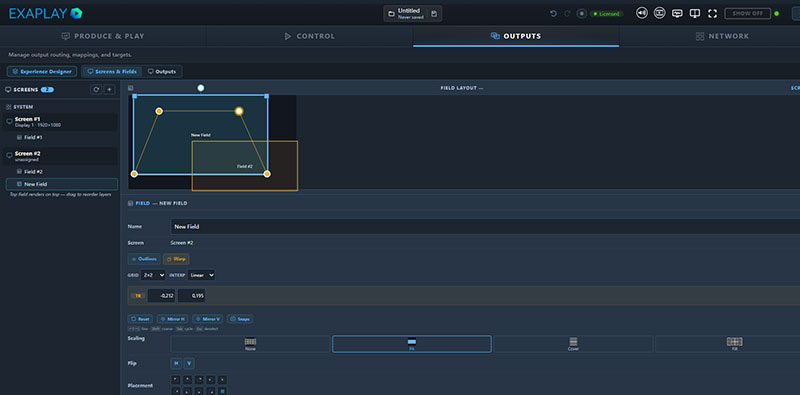
Task: Toggle the Snaps option
Action: (240, 319)
